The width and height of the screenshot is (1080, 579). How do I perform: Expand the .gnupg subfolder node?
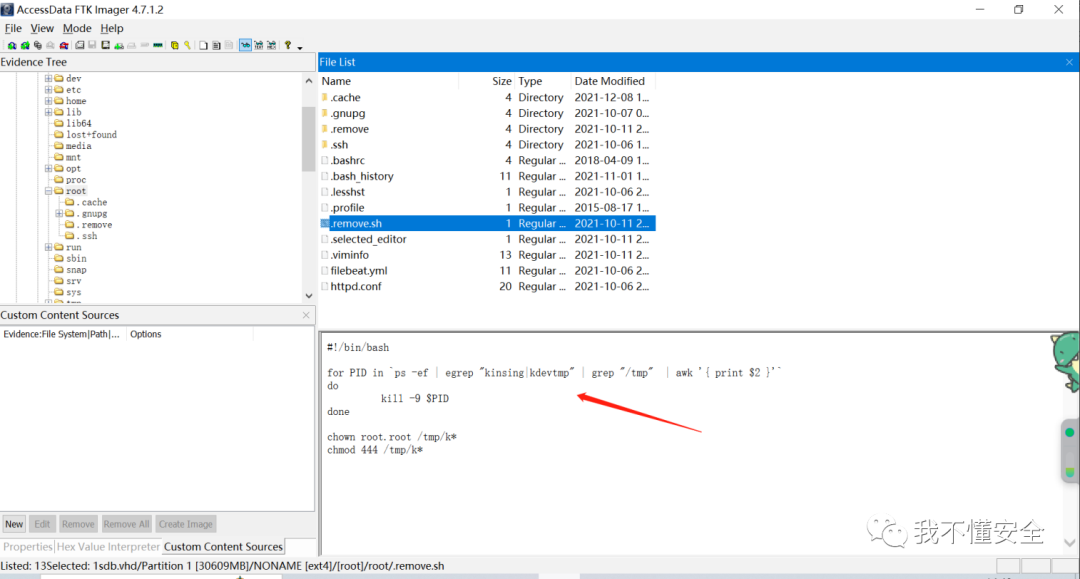tap(59, 213)
